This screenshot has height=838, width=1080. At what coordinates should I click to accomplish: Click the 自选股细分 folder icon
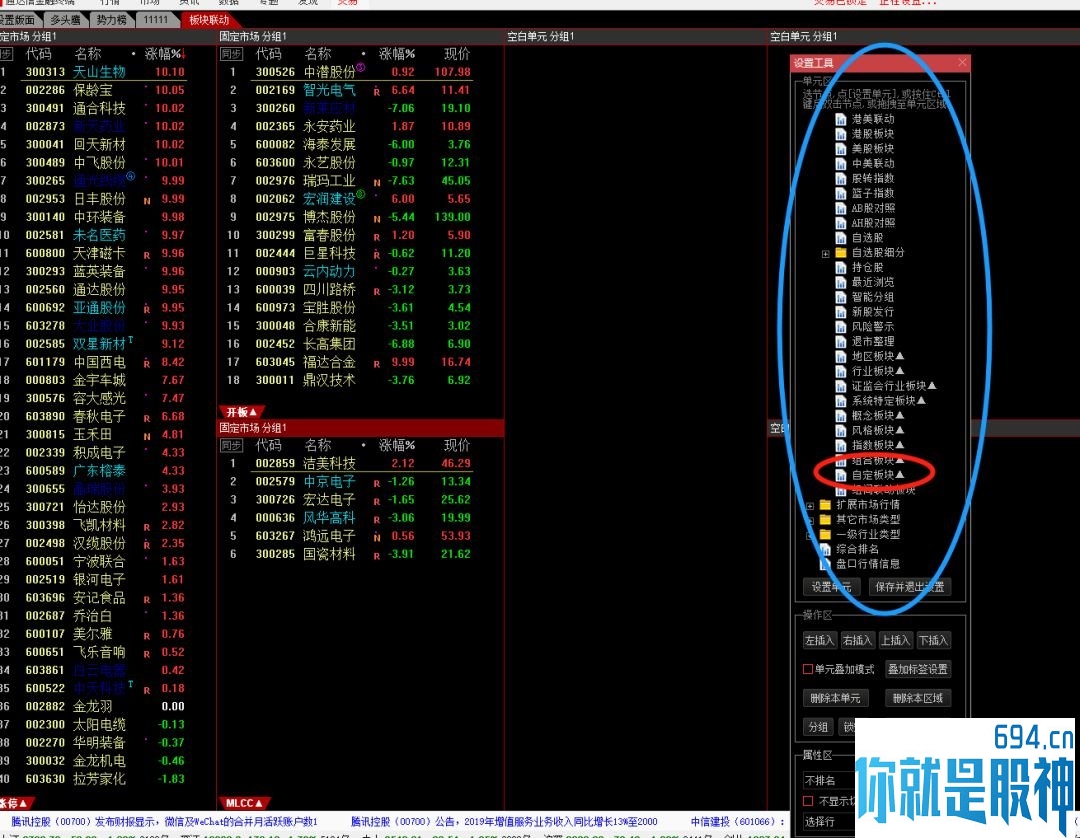[x=841, y=253]
